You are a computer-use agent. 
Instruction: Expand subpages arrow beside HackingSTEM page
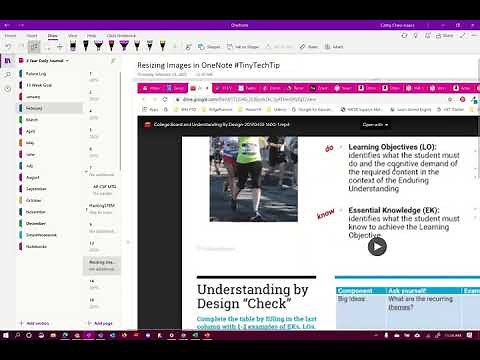tap(86, 209)
